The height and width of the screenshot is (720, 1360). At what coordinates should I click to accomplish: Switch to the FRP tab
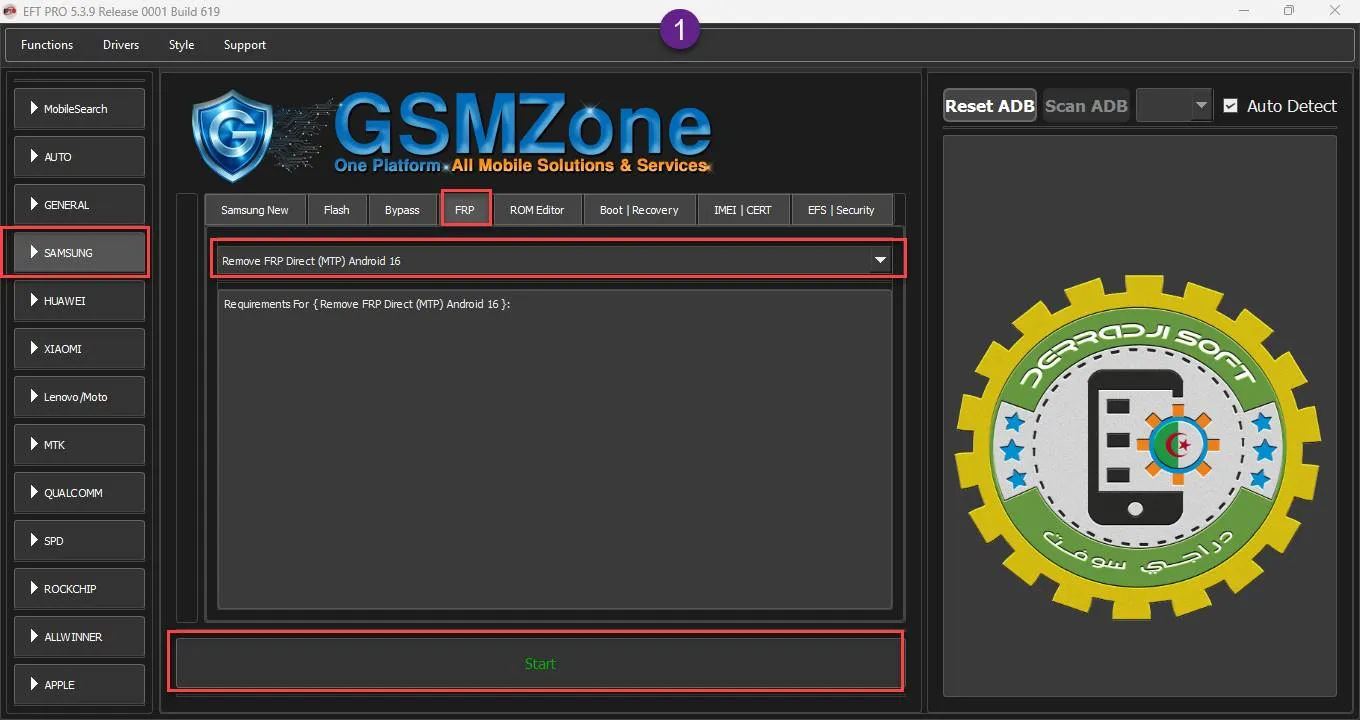[x=465, y=210]
